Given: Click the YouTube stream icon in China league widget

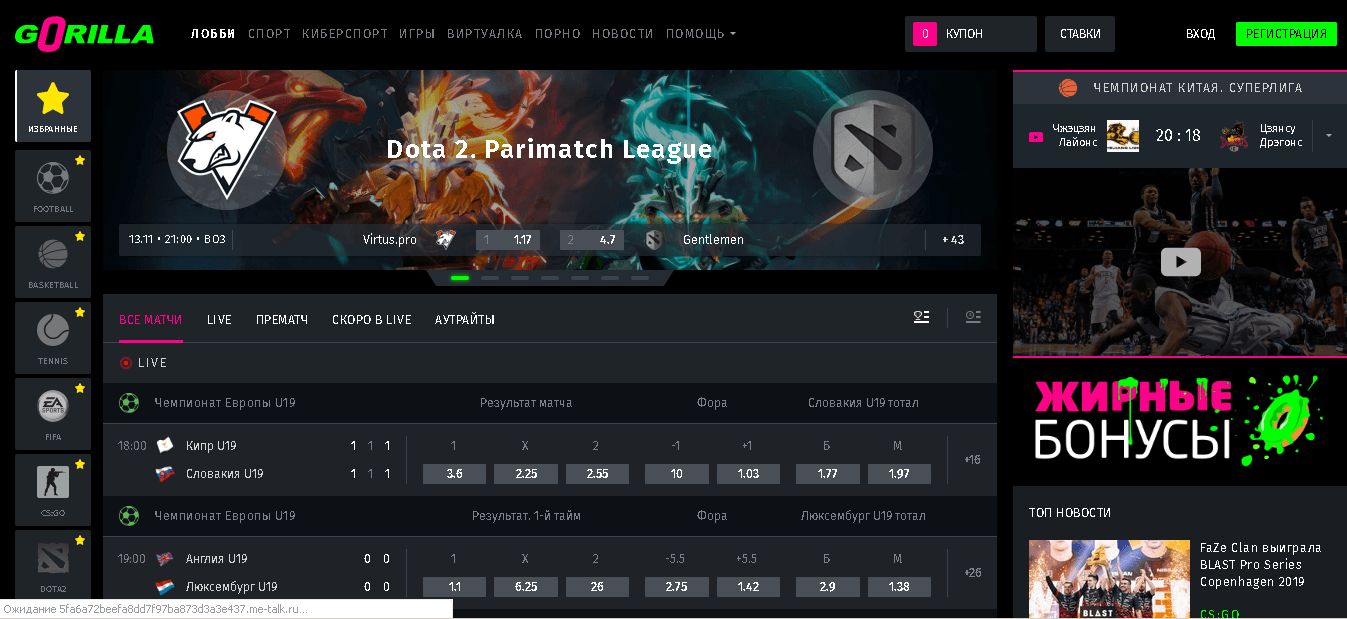Looking at the screenshot, I should [x=1036, y=136].
